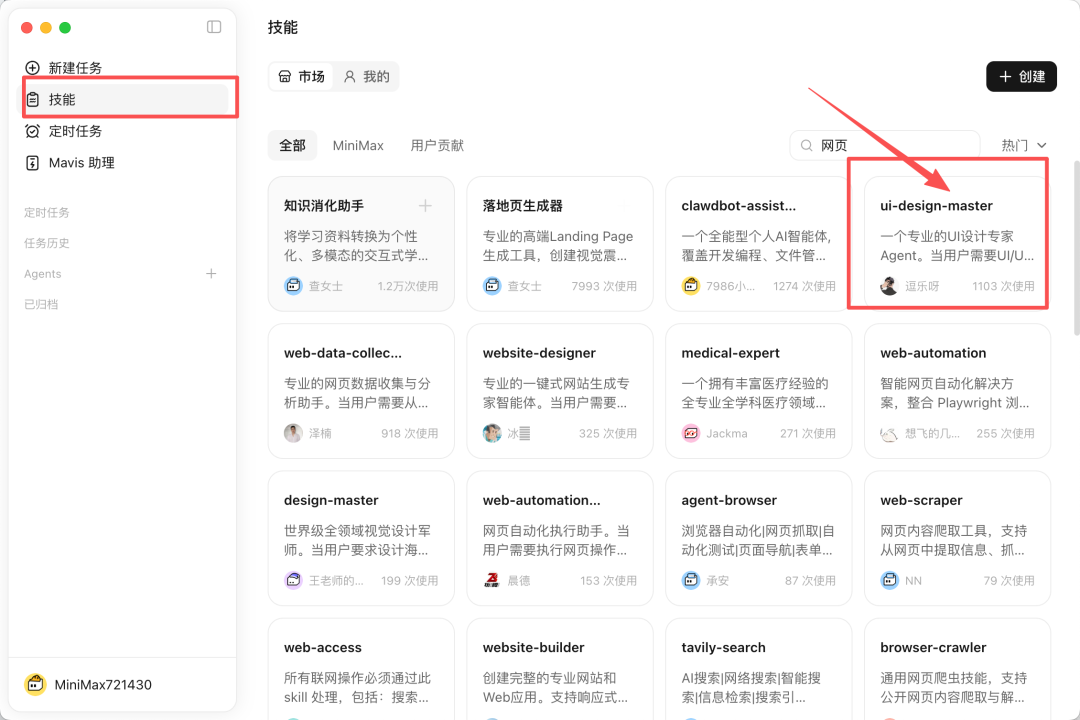Viewport: 1080px width, 720px height.
Task: Click the 网页 search input field
Action: tap(885, 145)
